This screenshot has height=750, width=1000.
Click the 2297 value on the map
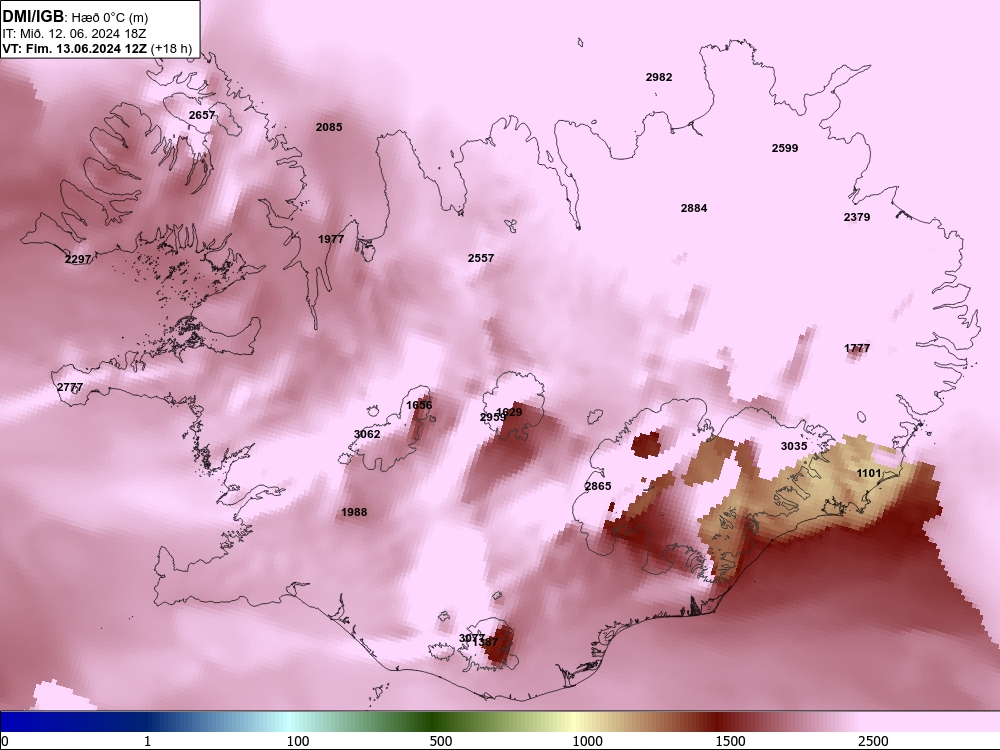(78, 260)
